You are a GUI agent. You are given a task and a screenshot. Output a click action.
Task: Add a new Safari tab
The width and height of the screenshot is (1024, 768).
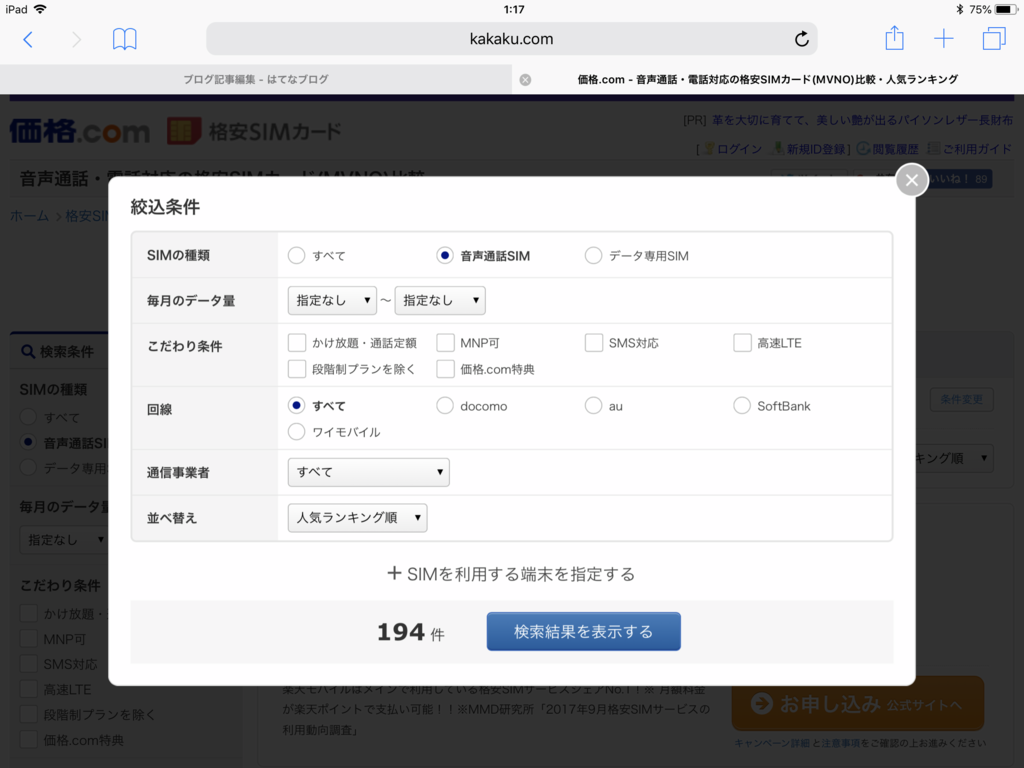tap(944, 39)
